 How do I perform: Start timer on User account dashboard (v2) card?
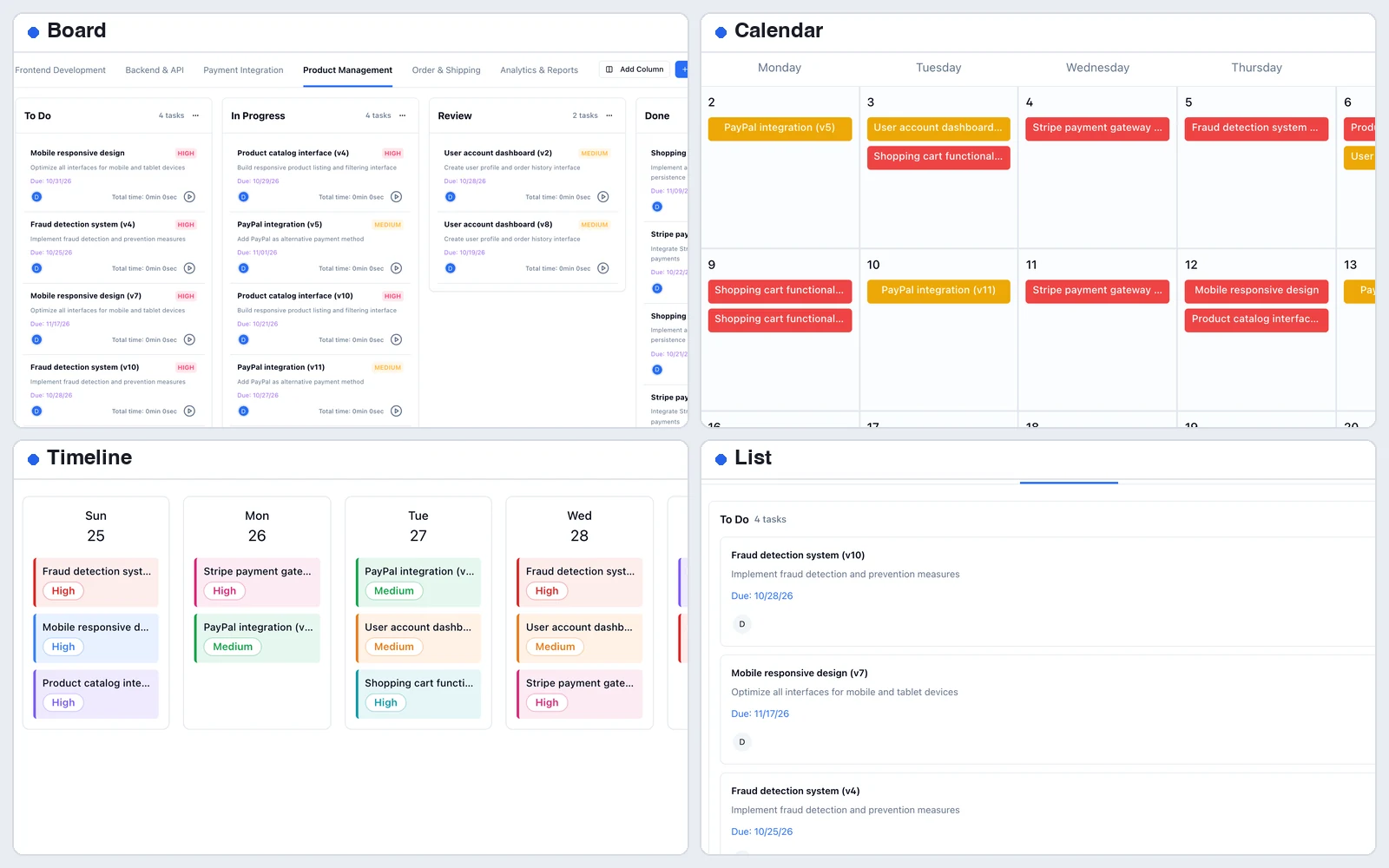tap(603, 197)
